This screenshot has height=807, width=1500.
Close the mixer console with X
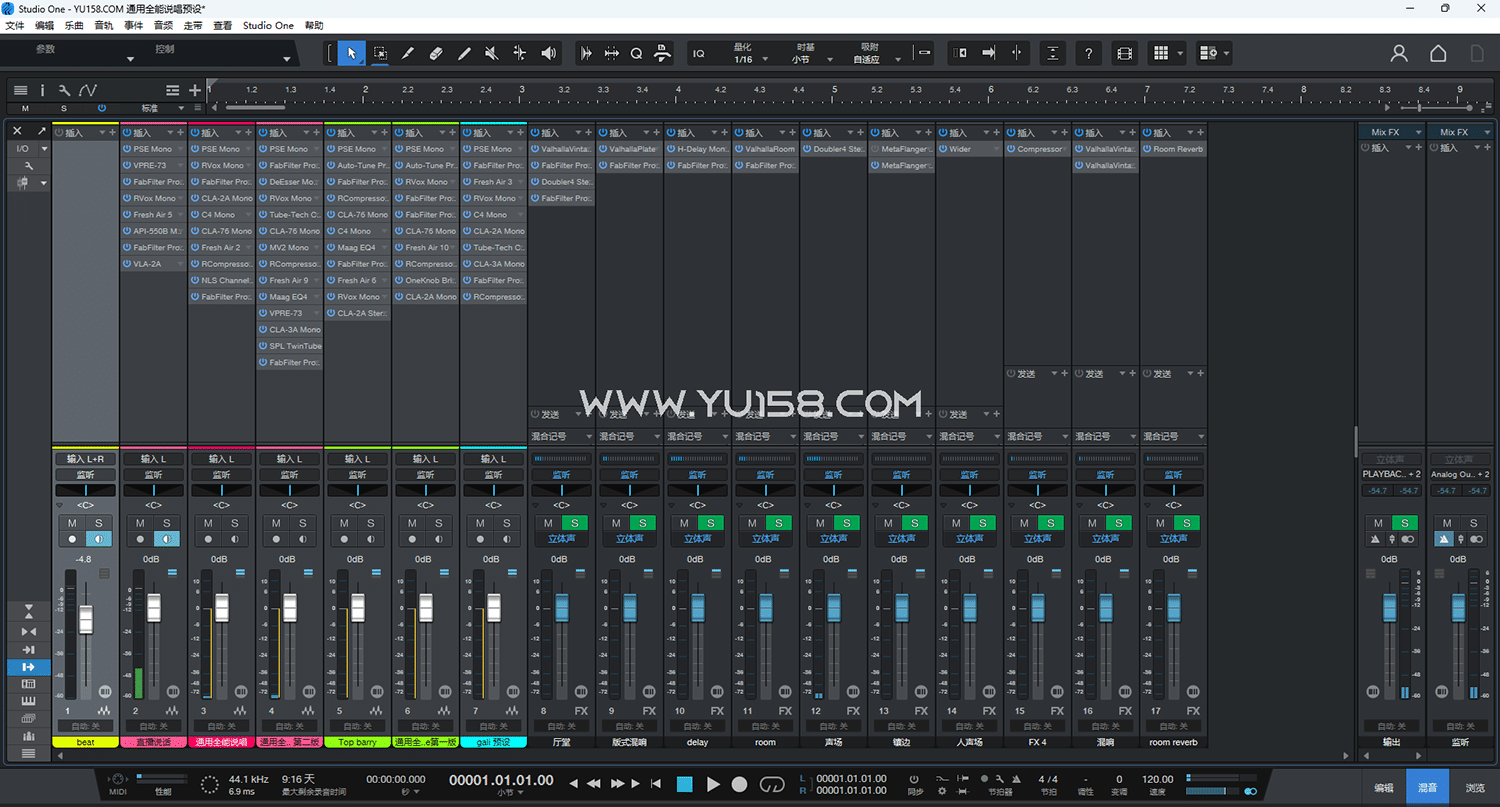coord(17,131)
